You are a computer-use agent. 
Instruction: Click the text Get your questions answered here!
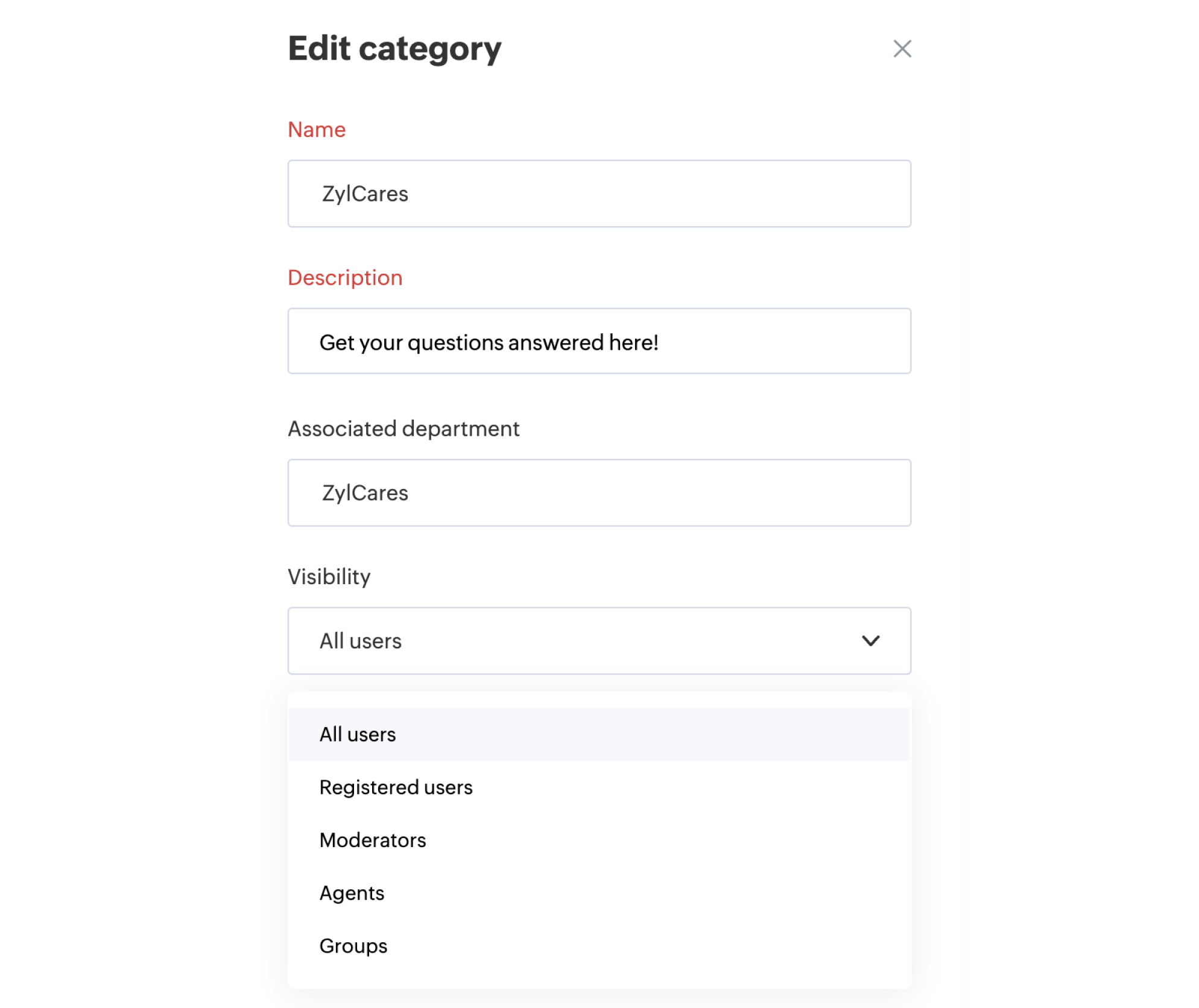pyautogui.click(x=489, y=342)
